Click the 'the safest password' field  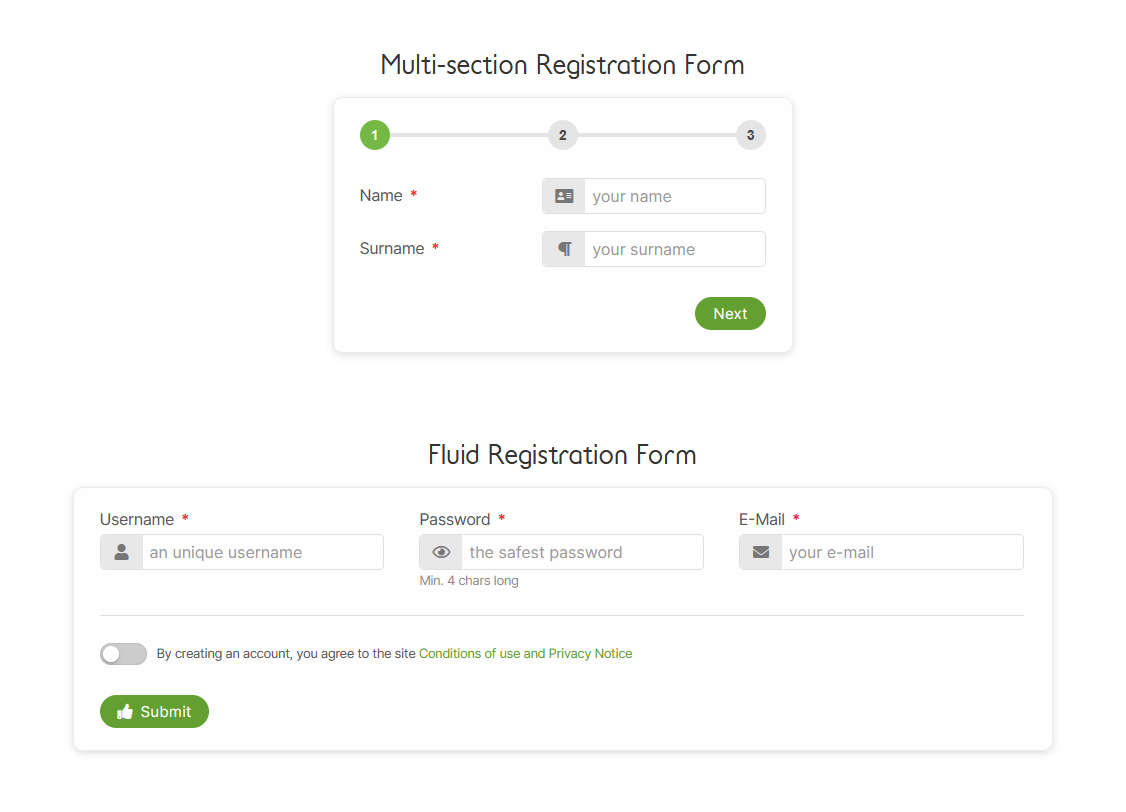582,552
